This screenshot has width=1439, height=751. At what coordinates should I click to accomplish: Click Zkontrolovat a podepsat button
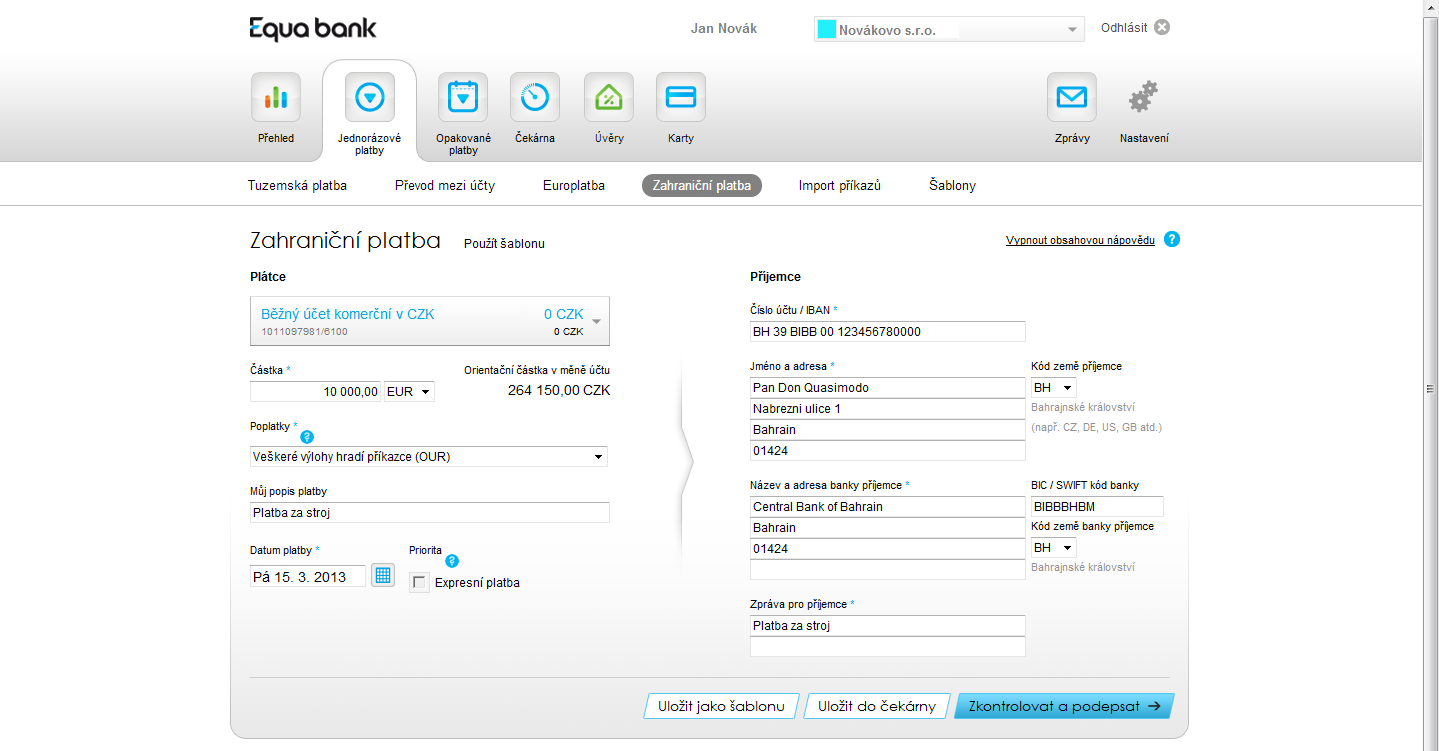pos(1064,706)
